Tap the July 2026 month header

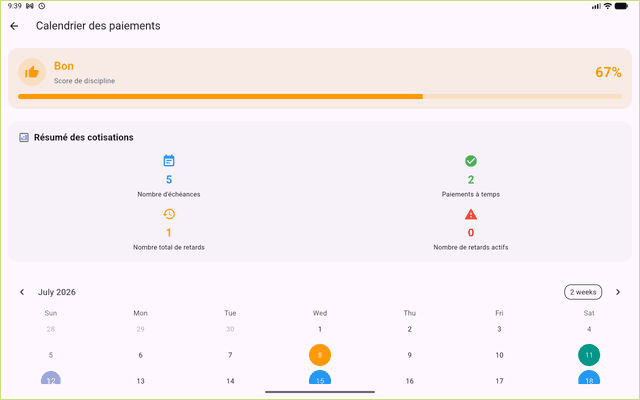pyautogui.click(x=57, y=292)
